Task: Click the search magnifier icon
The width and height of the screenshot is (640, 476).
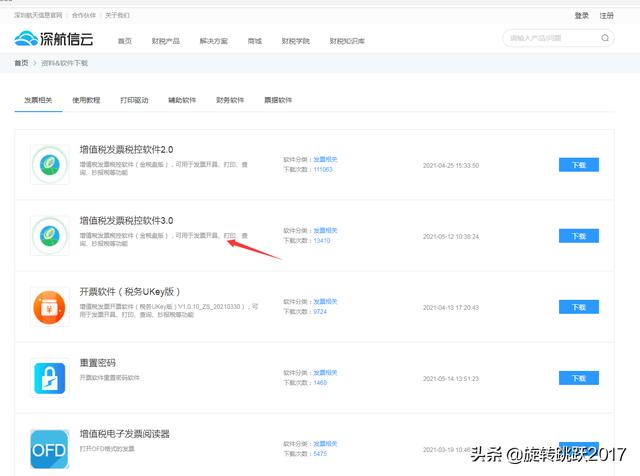Action: point(604,38)
